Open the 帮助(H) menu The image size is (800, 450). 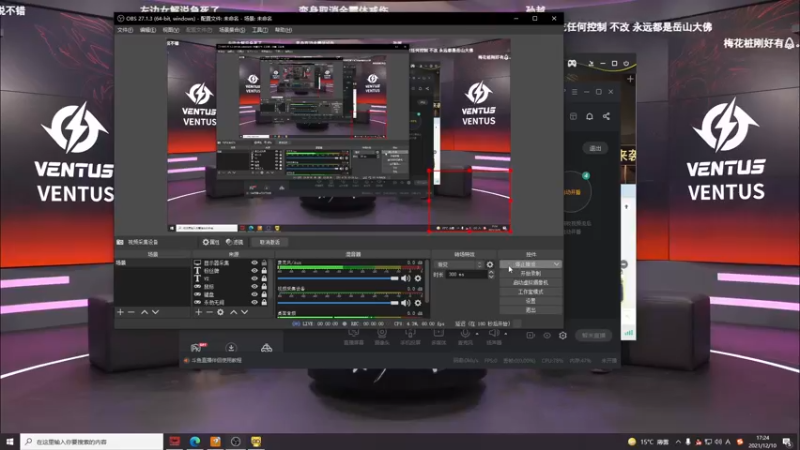(x=283, y=30)
